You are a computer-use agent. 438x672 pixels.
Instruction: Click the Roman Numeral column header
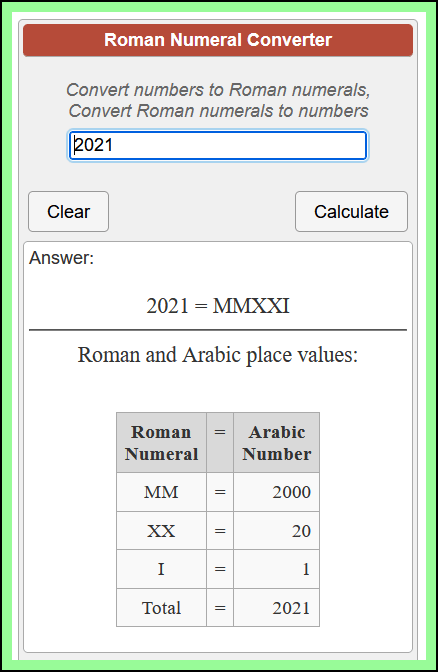[162, 443]
